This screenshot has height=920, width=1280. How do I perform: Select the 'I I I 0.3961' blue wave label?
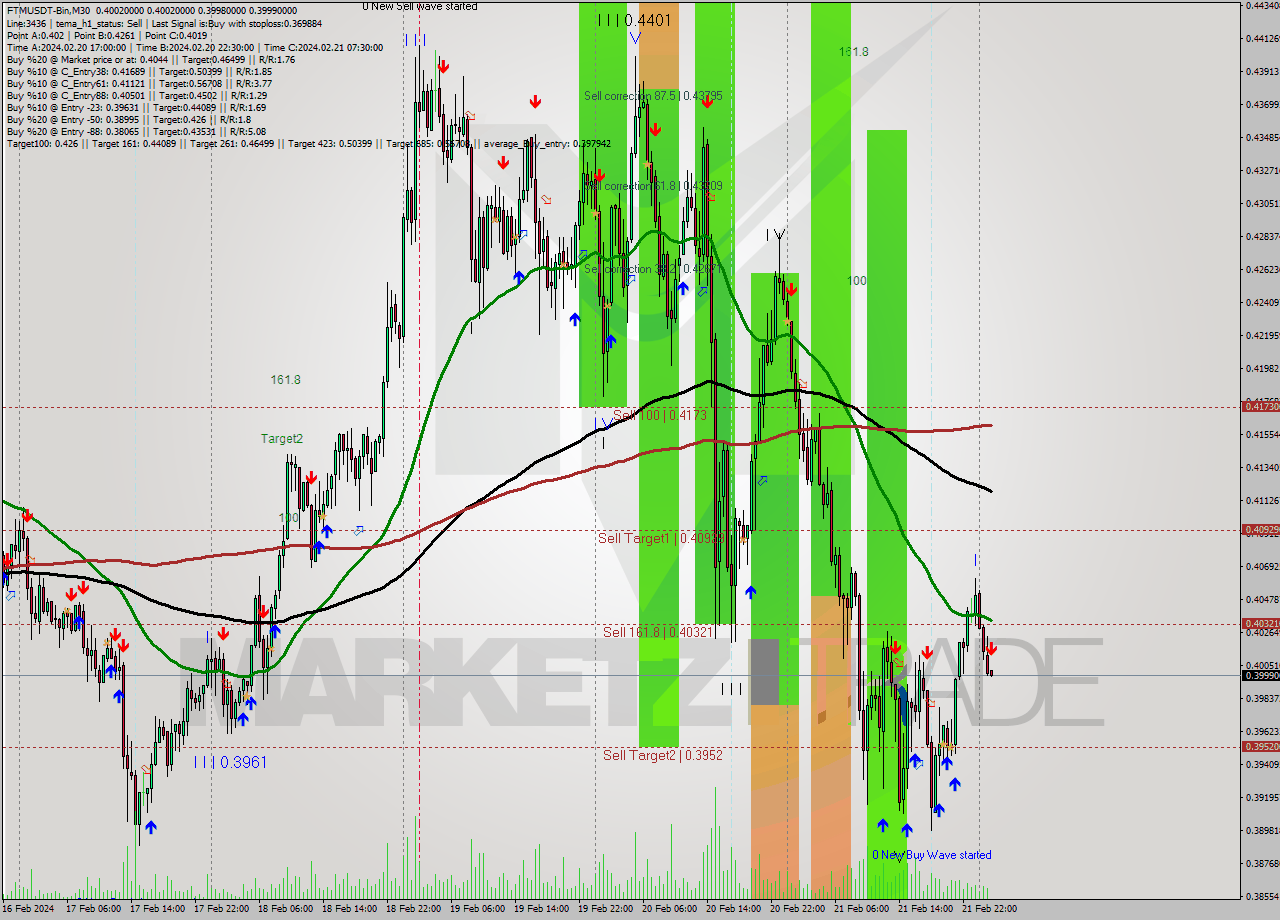tap(231, 762)
